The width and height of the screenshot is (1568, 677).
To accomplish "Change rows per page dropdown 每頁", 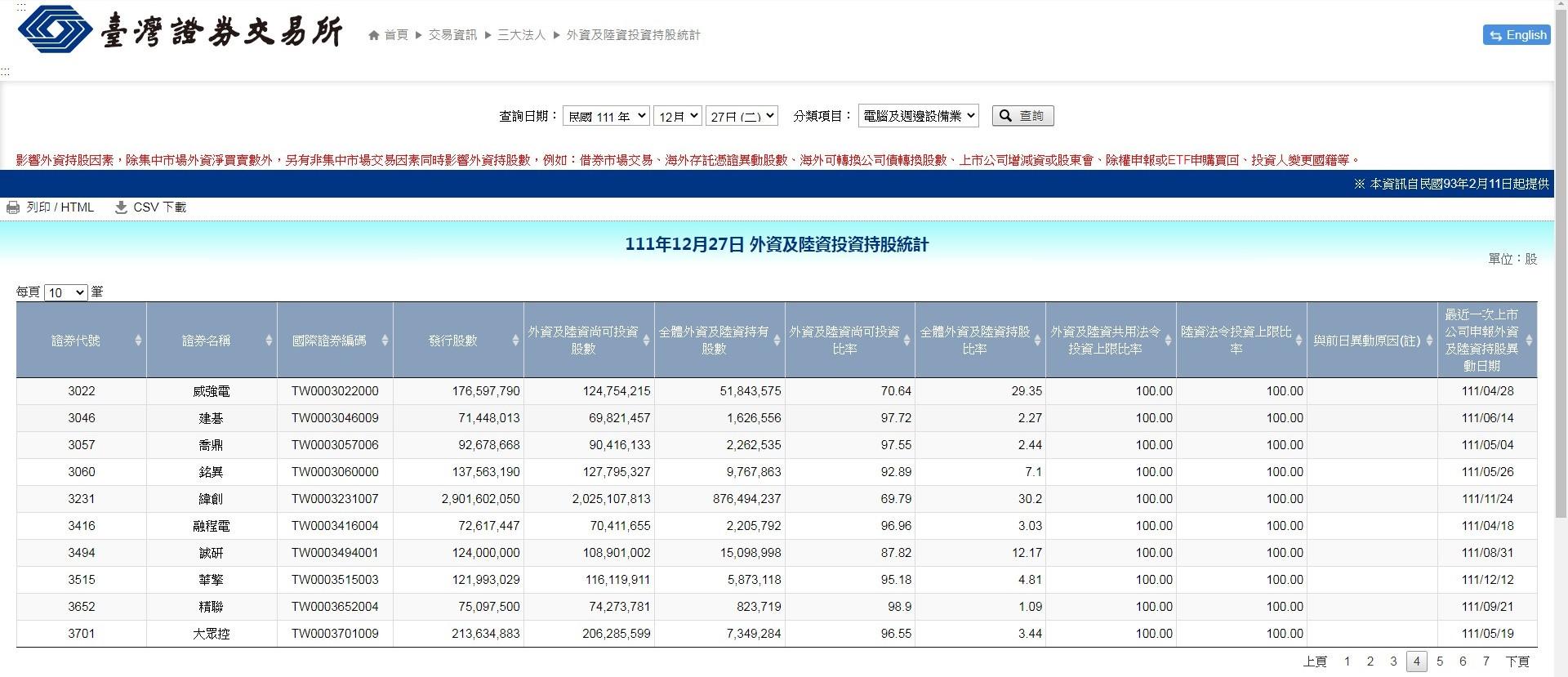I will [x=65, y=292].
